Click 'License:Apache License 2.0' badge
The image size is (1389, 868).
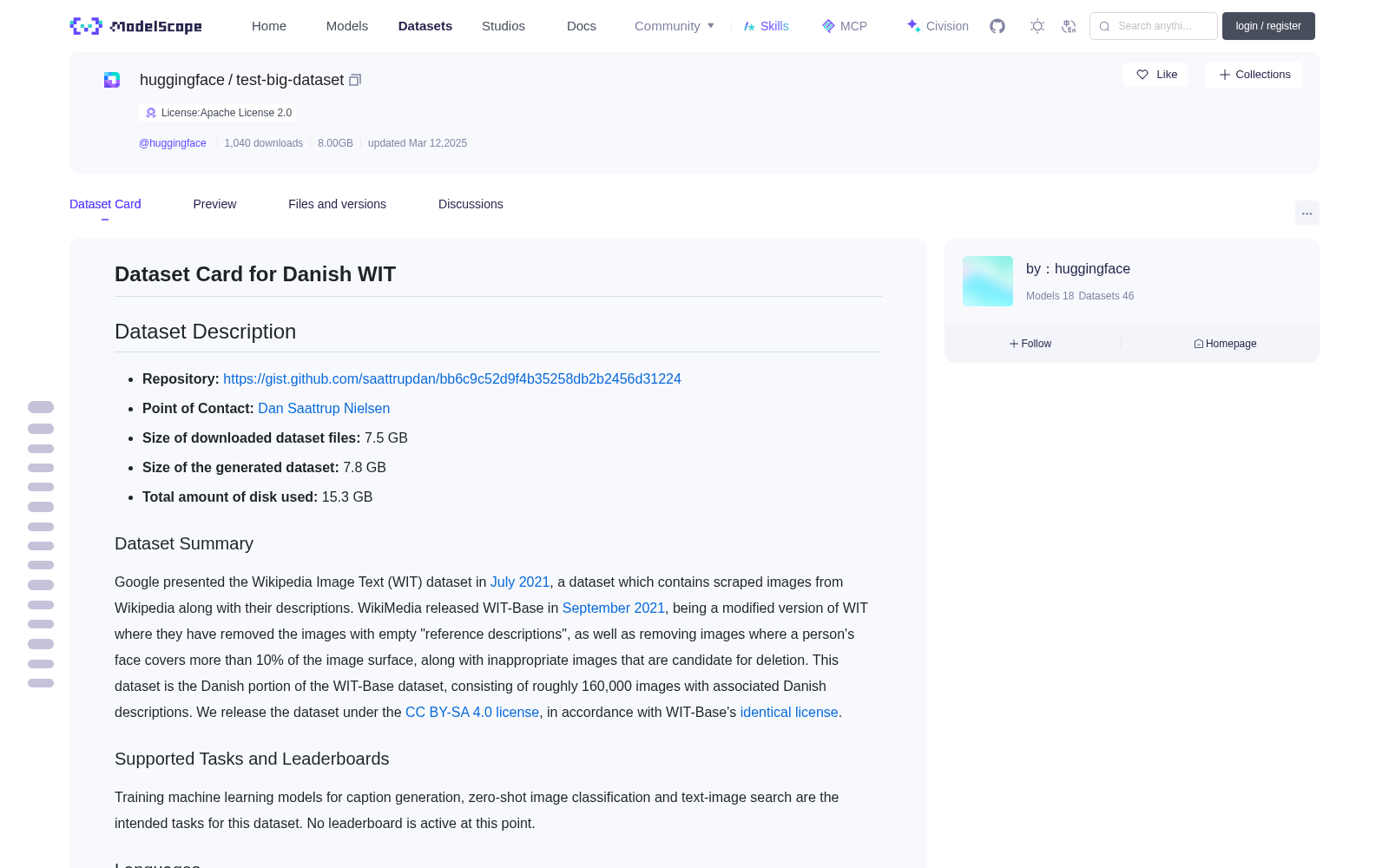[218, 113]
